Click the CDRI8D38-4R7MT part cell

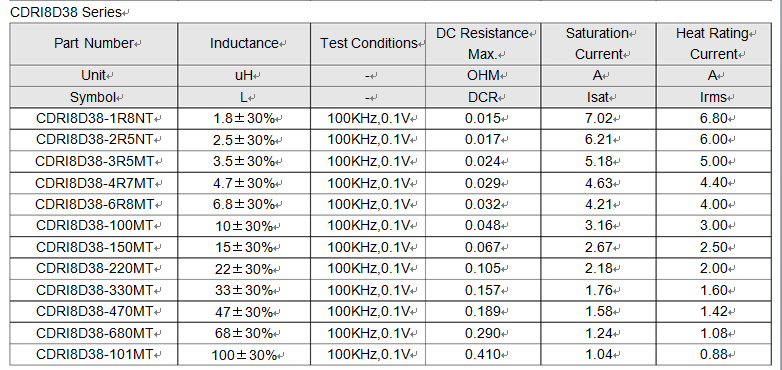[x=94, y=183]
